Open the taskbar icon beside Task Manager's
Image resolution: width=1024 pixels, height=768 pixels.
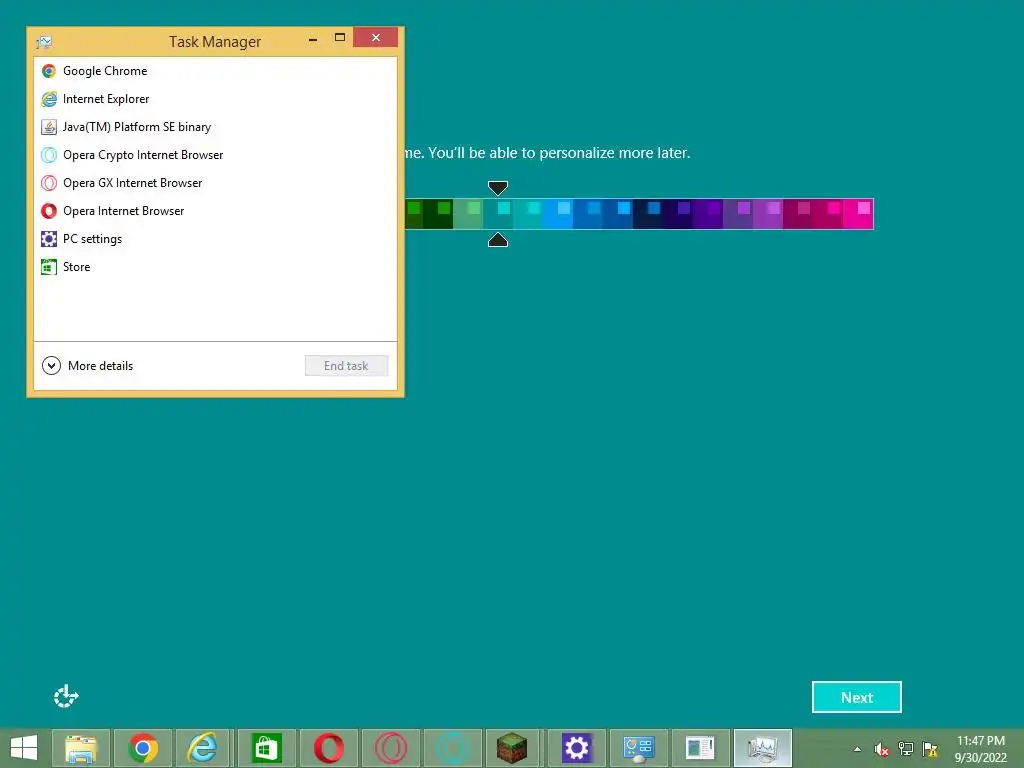[701, 748]
